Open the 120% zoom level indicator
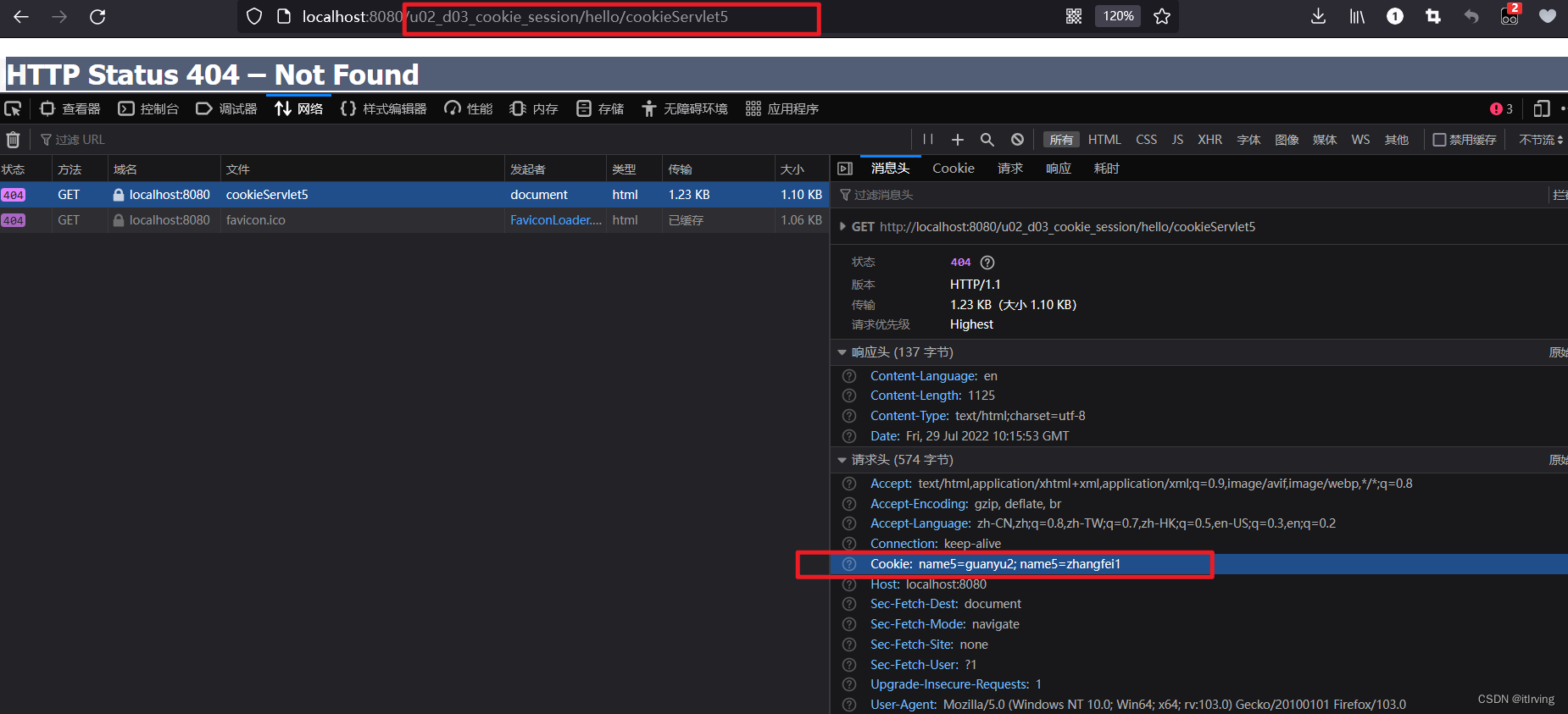This screenshot has height=714, width=1568. click(1118, 16)
